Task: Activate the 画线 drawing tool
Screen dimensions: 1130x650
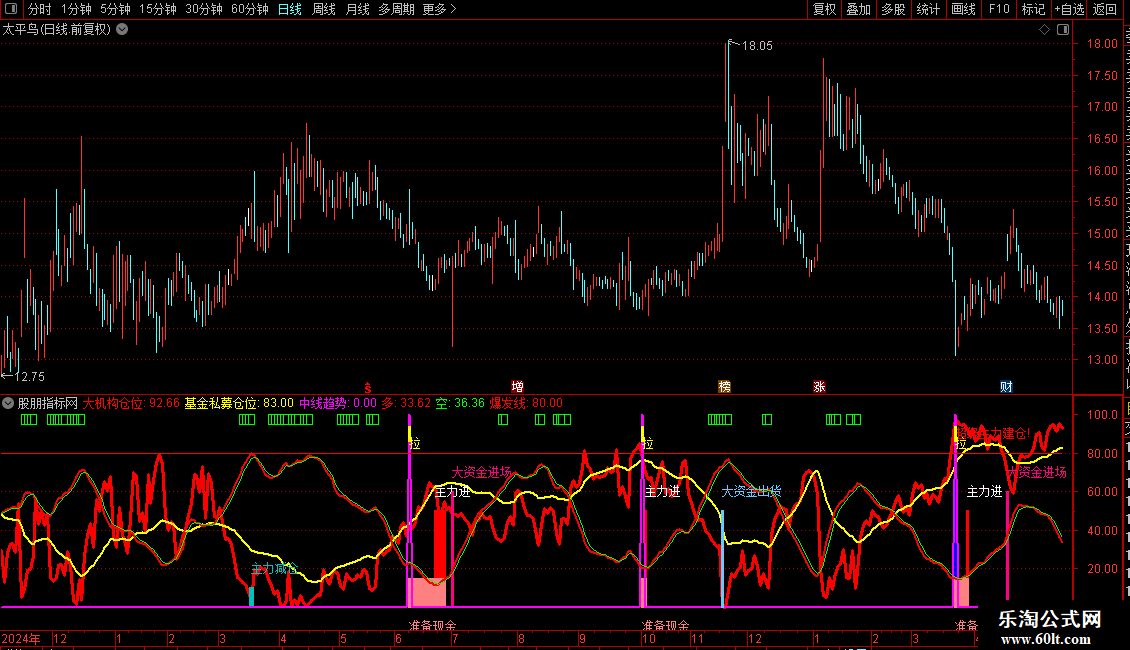Action: click(x=964, y=9)
